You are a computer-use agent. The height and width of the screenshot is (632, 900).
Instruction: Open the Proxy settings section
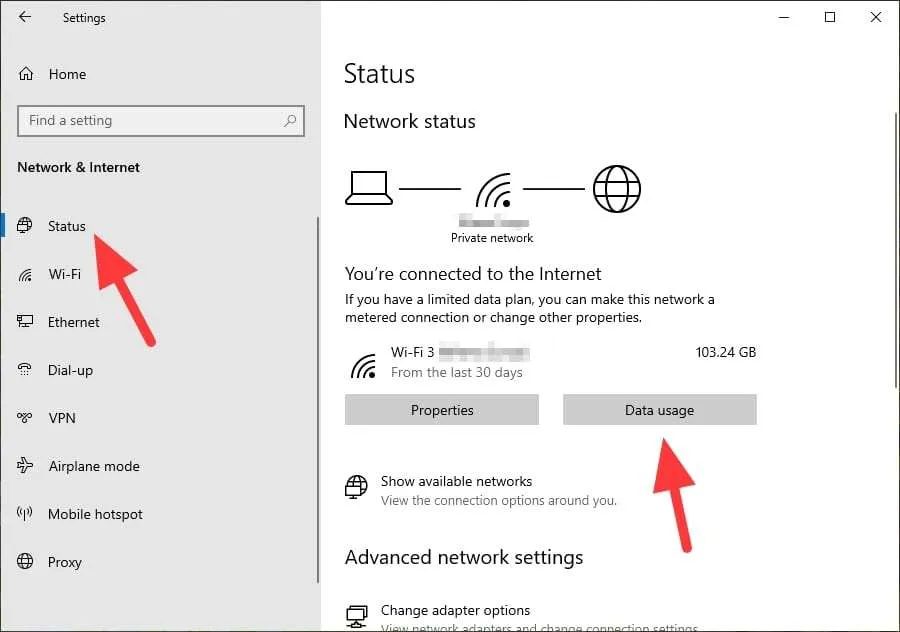pos(64,562)
